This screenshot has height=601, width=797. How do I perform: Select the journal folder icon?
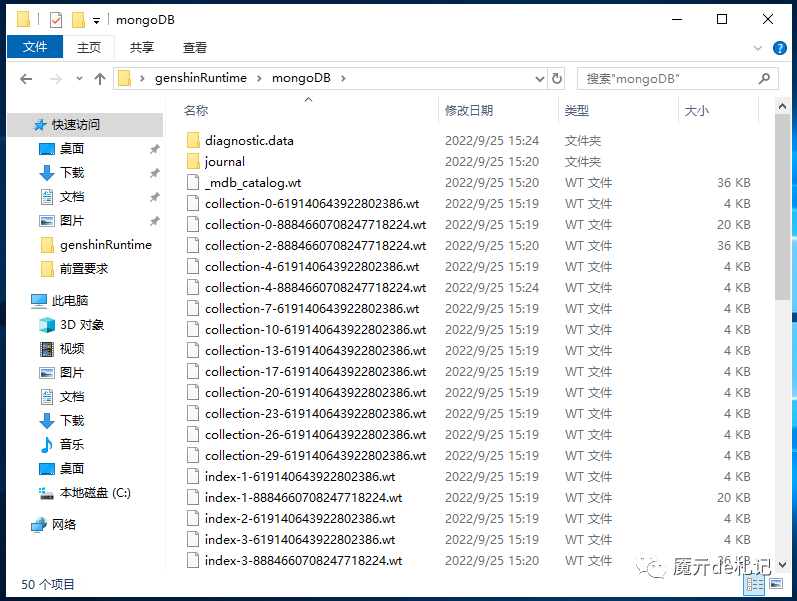193,162
